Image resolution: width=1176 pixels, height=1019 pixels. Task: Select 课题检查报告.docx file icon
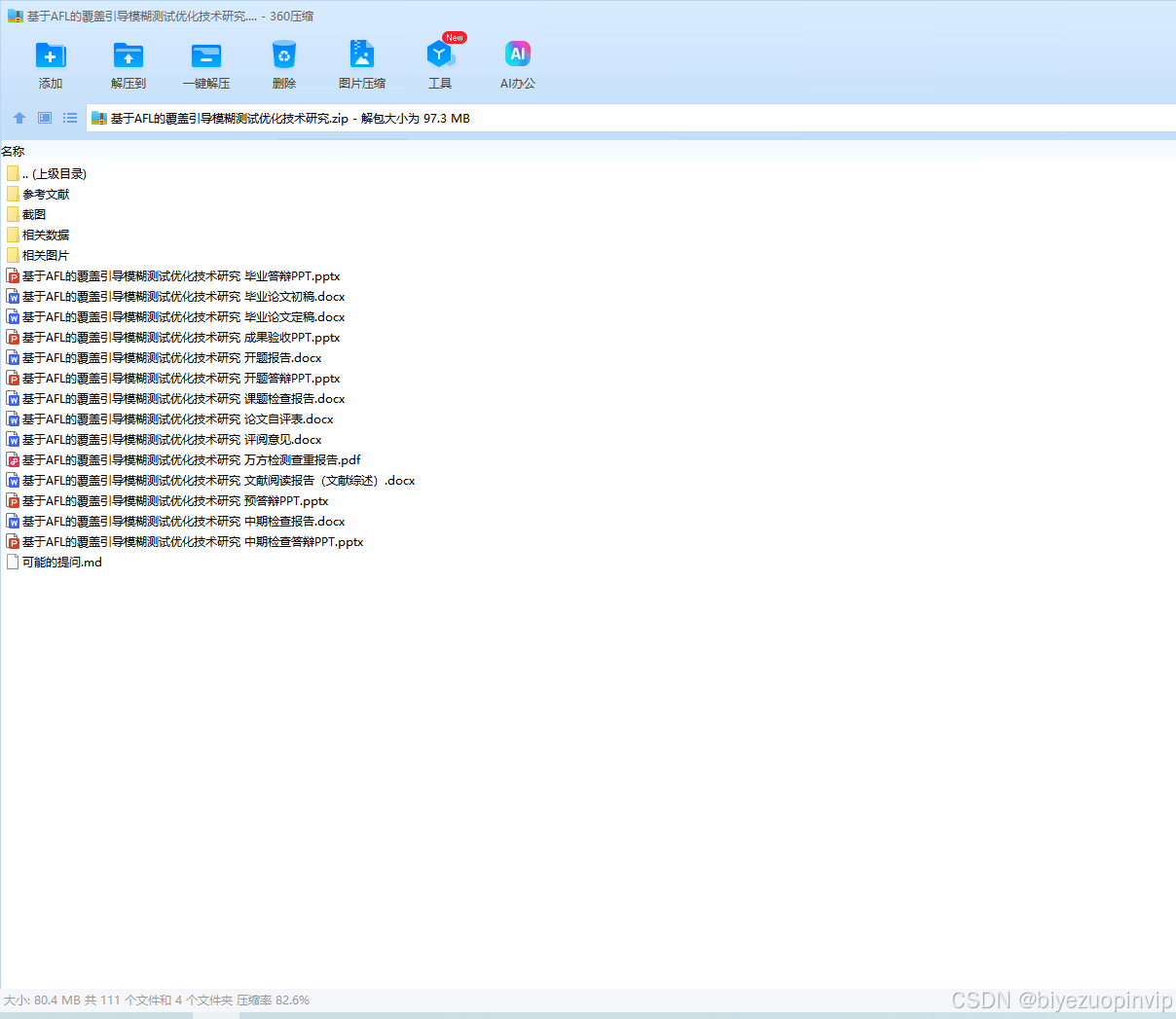point(13,399)
